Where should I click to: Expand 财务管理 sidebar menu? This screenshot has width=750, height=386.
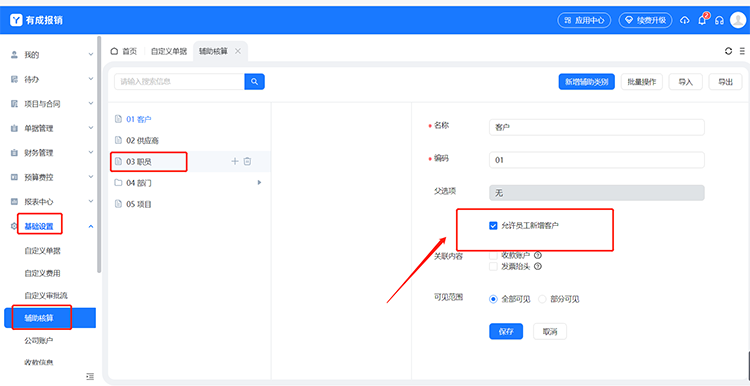point(51,153)
